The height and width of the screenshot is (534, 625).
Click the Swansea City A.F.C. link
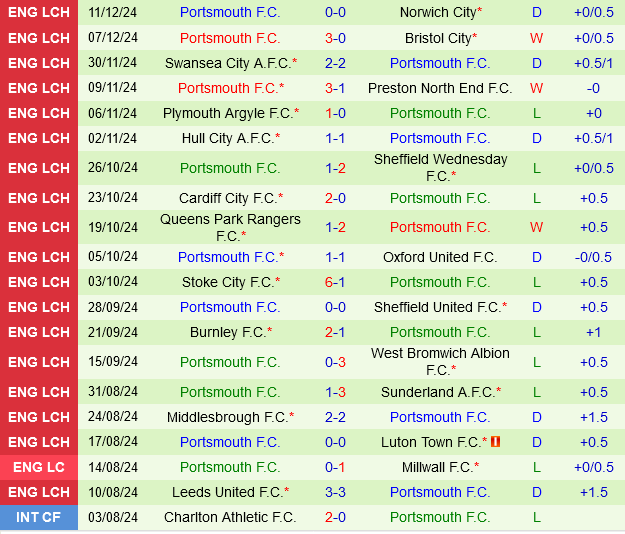pos(227,63)
